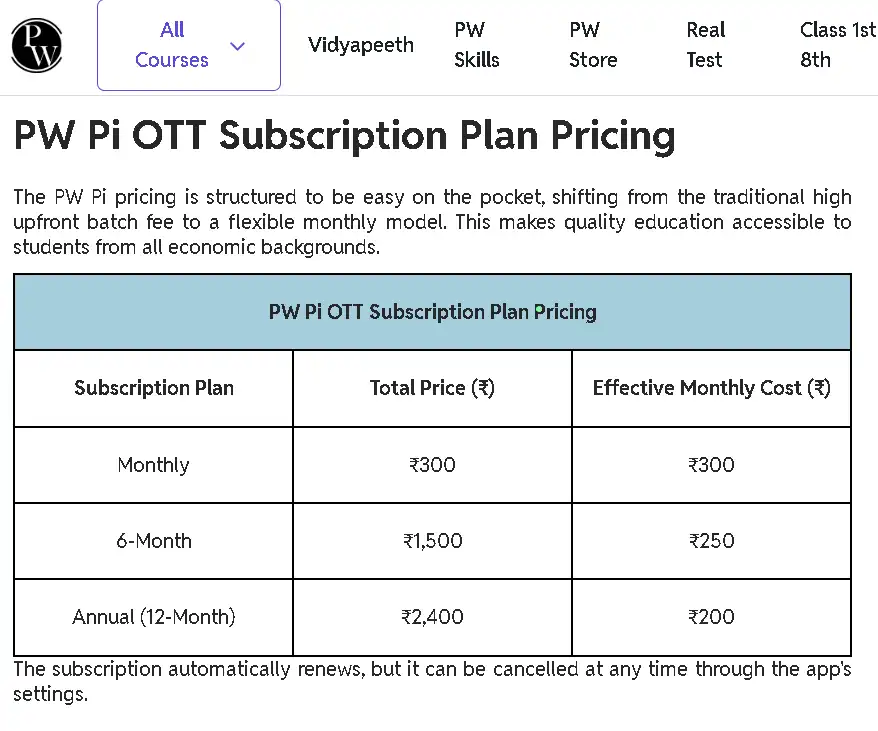The width and height of the screenshot is (878, 731).
Task: Click the PW Pi OTT Subscription heading
Action: [x=344, y=135]
